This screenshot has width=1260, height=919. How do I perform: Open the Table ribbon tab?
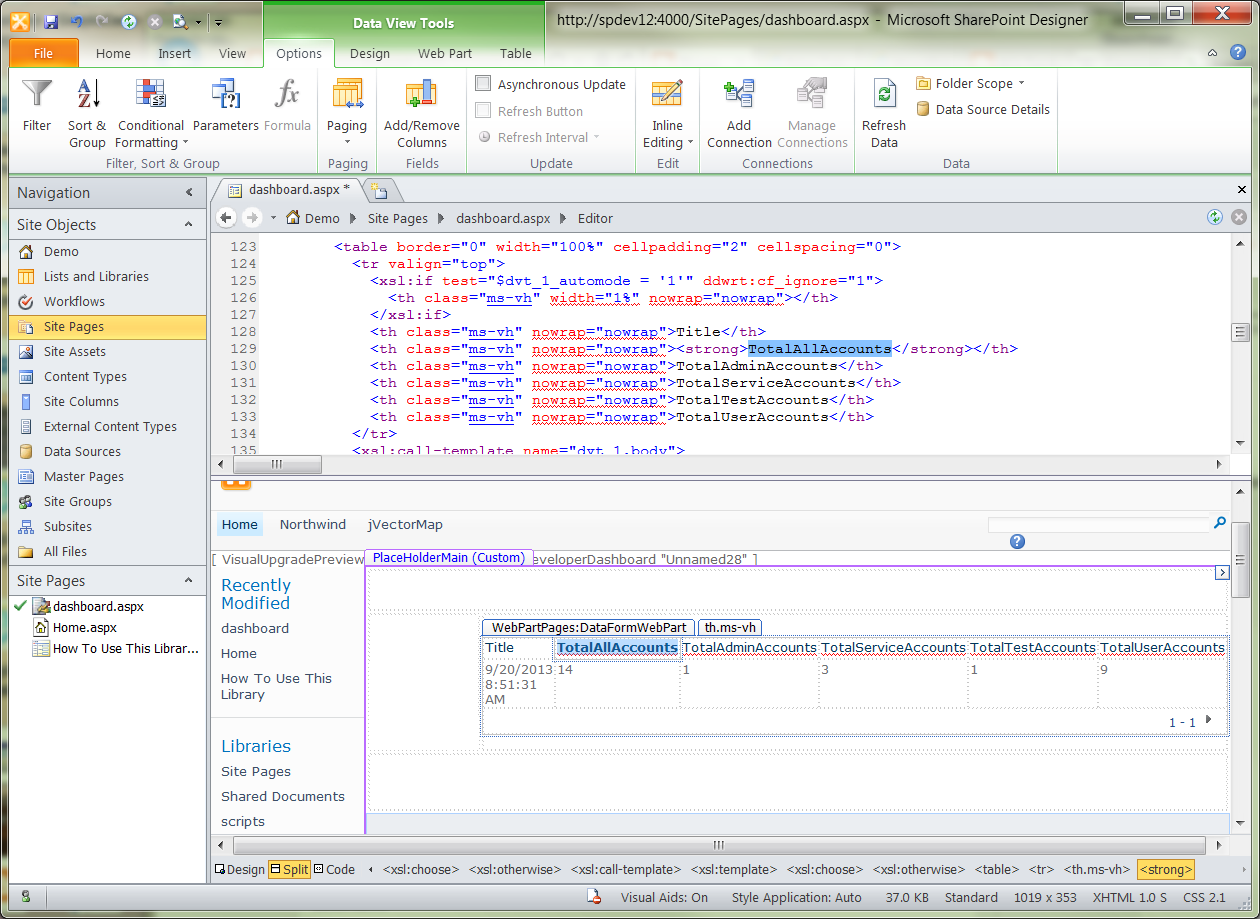[516, 54]
